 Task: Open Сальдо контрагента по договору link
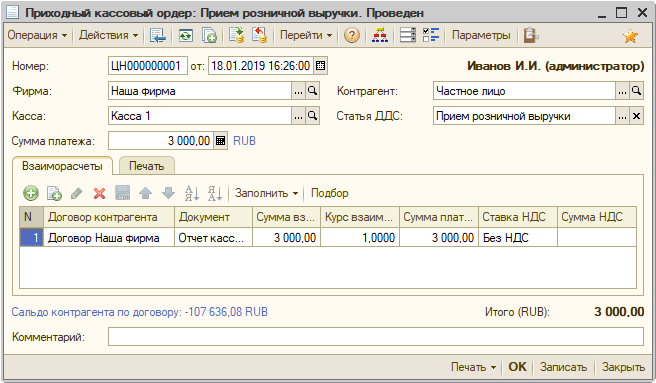tap(139, 312)
